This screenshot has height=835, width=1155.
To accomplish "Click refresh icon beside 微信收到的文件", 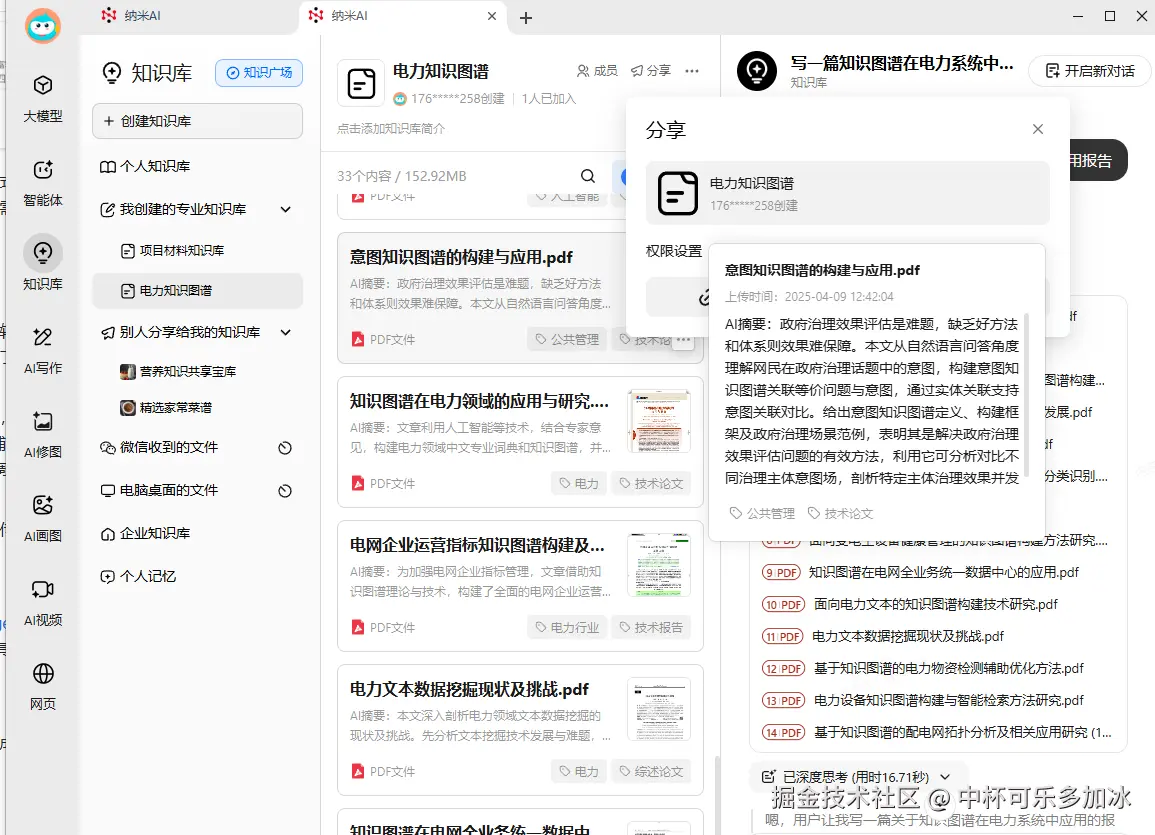I will [x=285, y=448].
